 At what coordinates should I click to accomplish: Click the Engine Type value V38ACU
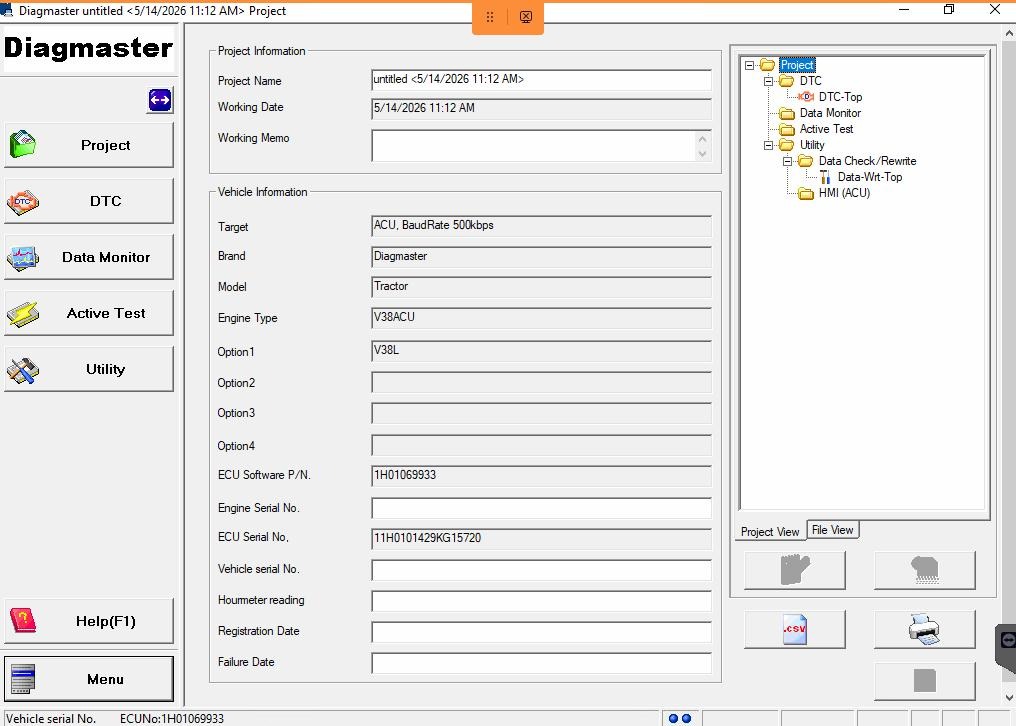click(541, 318)
